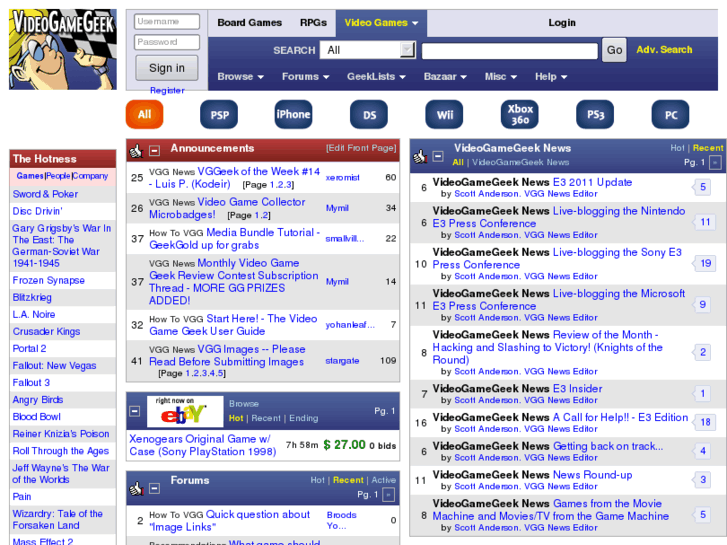Open the search category dropdown showing All
This screenshot has height=545, width=727.
click(x=367, y=50)
